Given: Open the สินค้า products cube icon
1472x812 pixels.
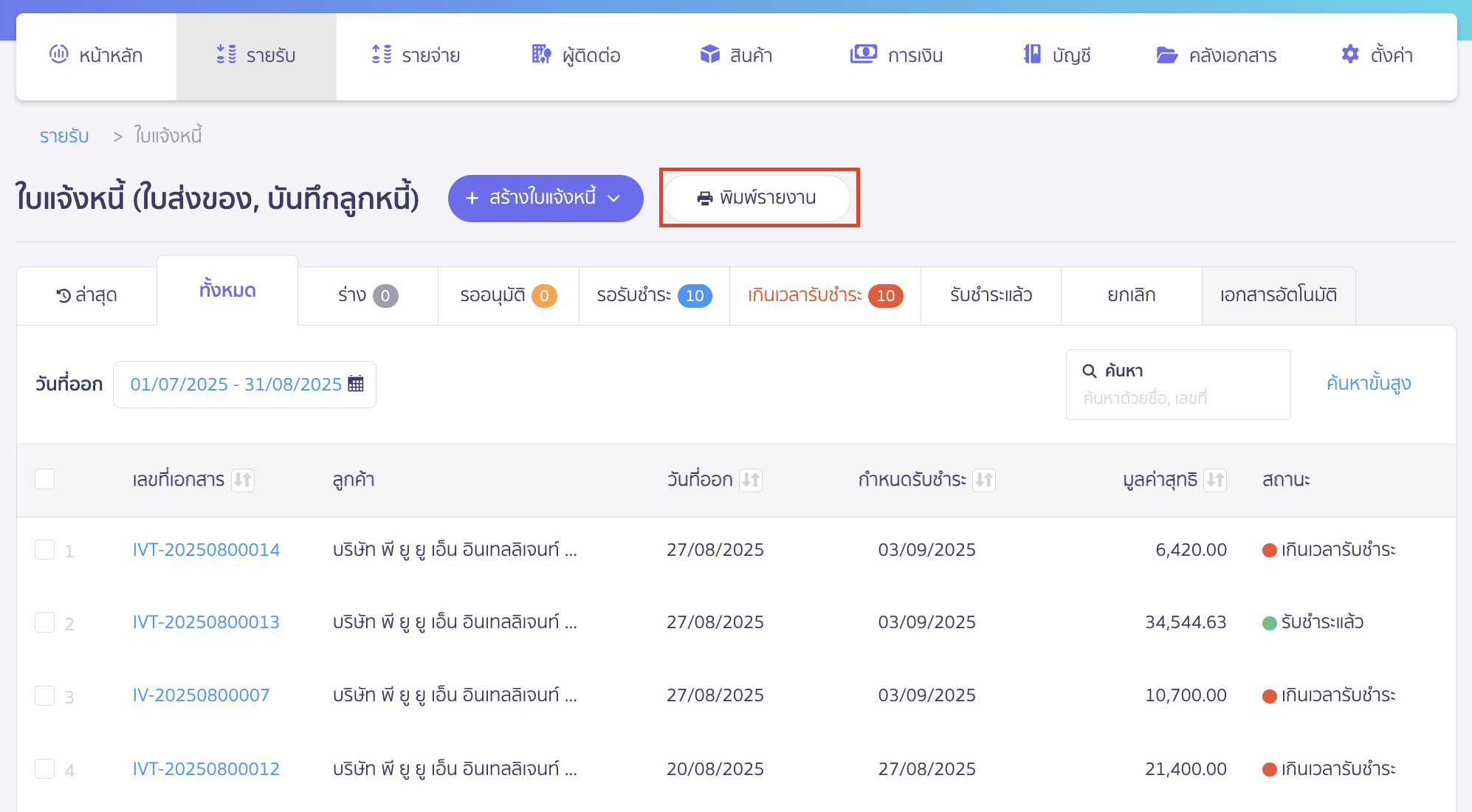Looking at the screenshot, I should tap(709, 54).
